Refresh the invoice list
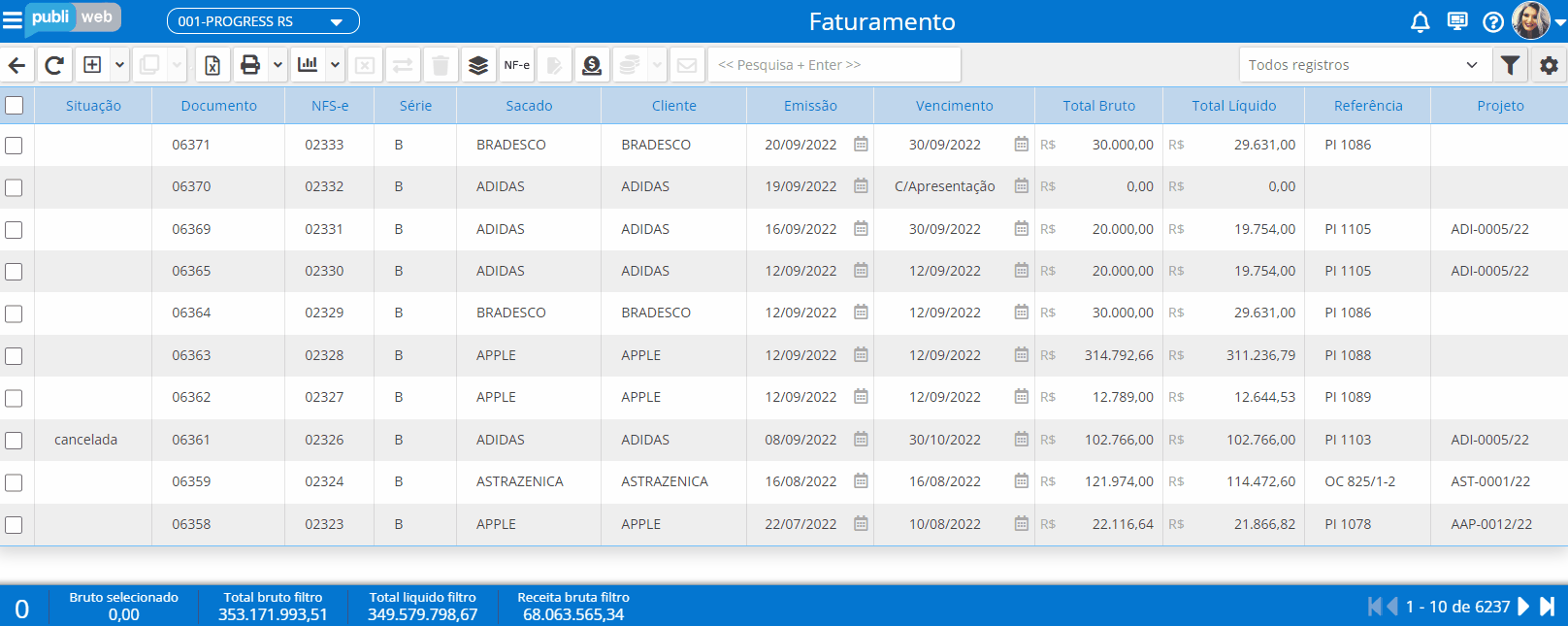1568x626 pixels. 54,65
